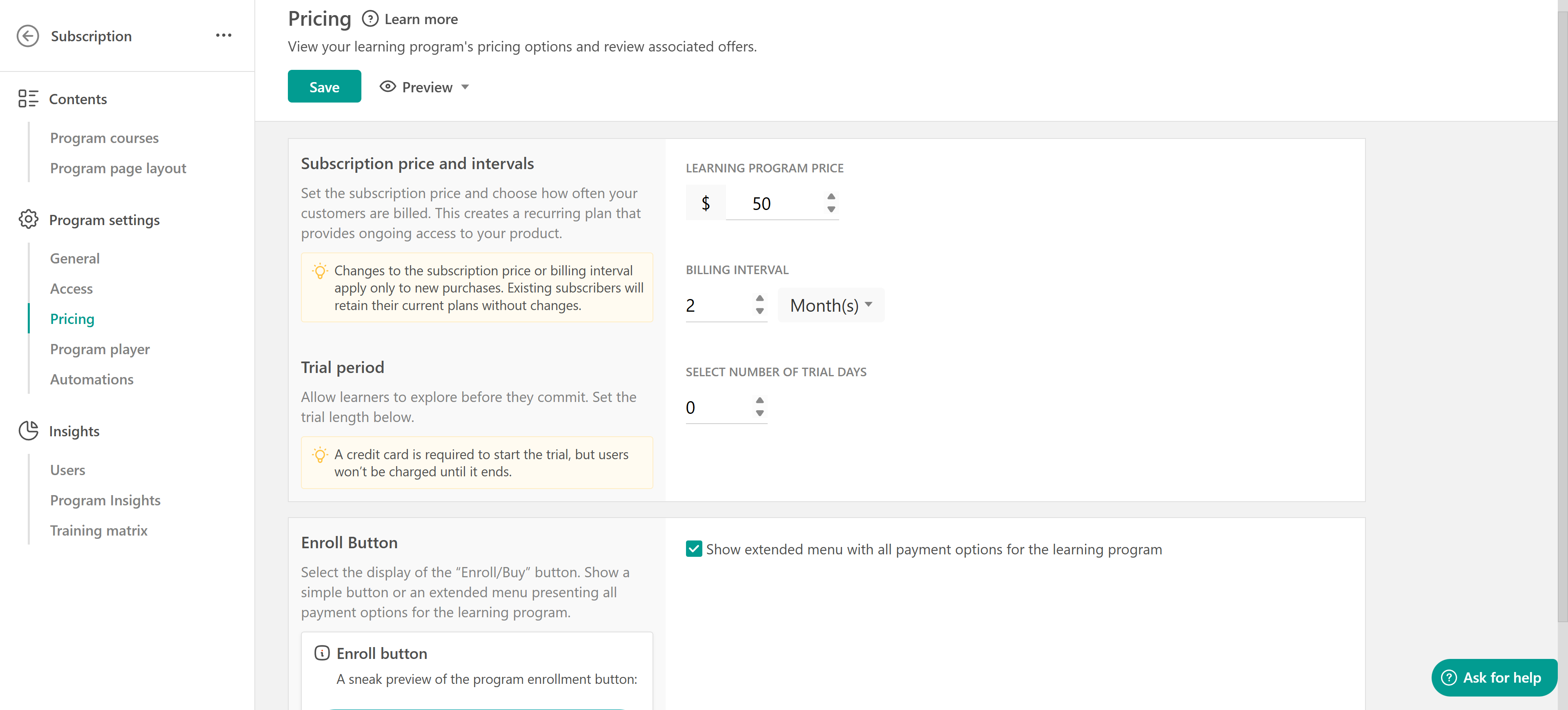The width and height of the screenshot is (1568, 710).
Task: Click the Learn more help icon
Action: [370, 19]
